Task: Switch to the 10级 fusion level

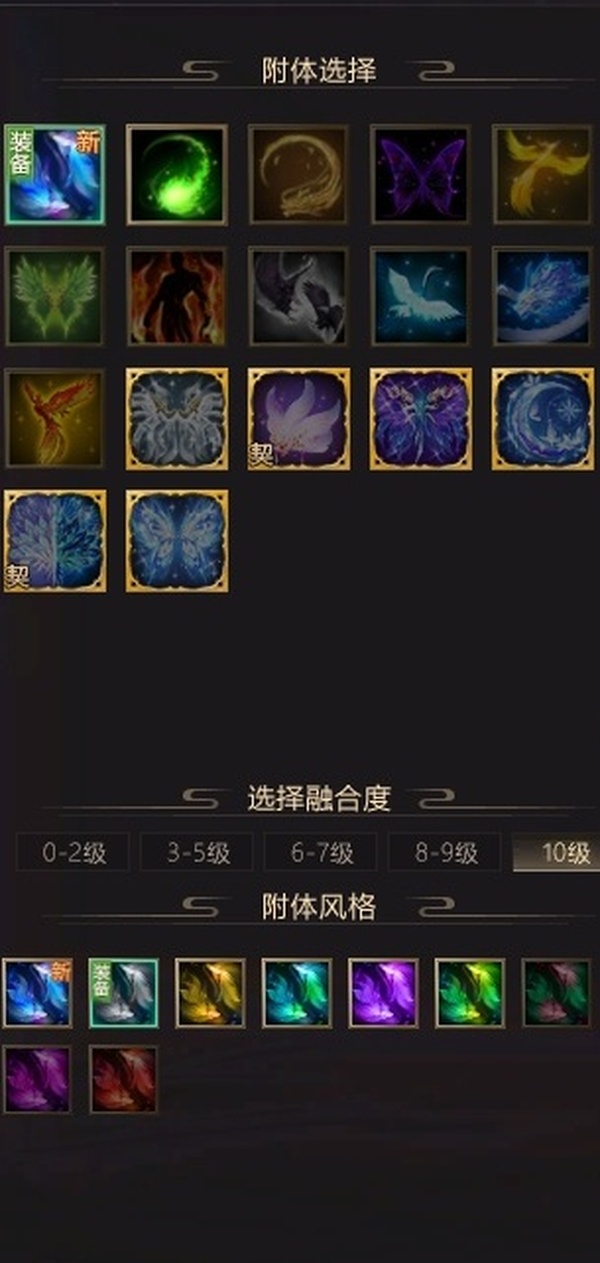Action: click(556, 853)
